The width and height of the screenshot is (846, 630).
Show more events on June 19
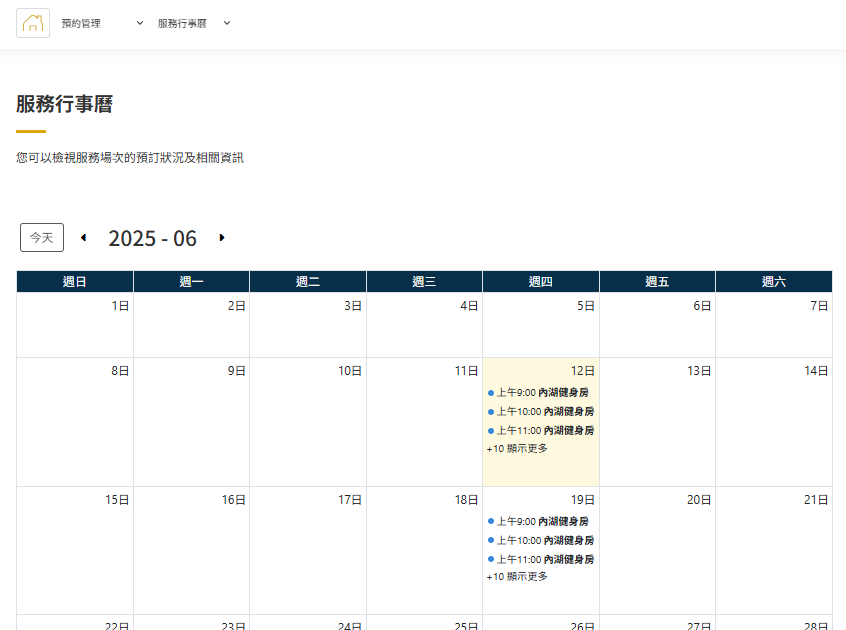pos(517,577)
